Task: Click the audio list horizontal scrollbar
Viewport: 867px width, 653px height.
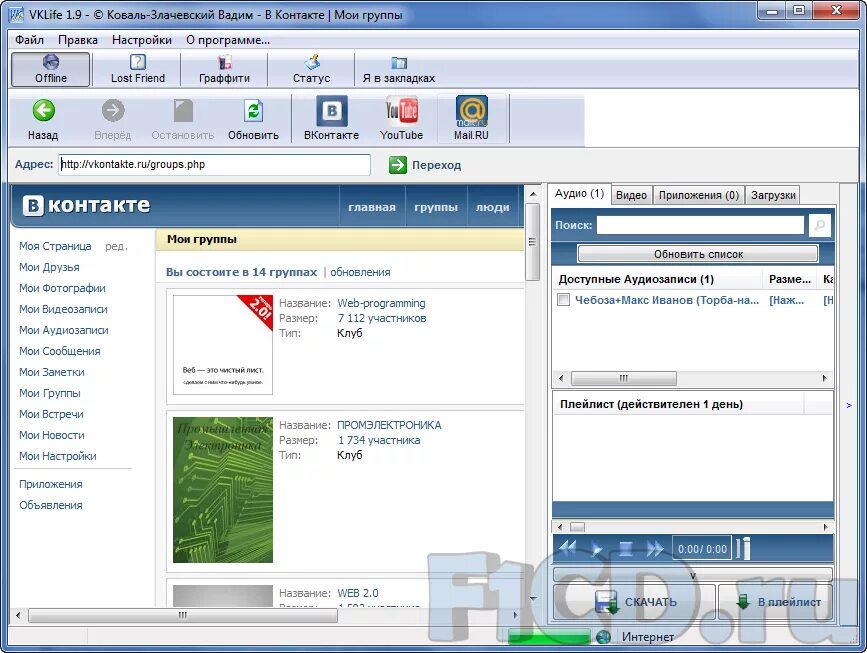Action: click(x=693, y=378)
